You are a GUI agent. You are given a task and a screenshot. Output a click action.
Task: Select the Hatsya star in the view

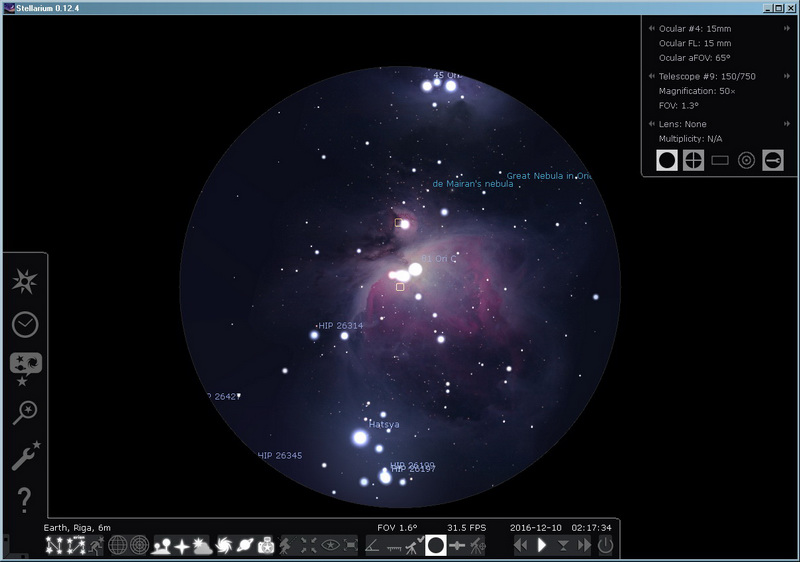(360, 438)
